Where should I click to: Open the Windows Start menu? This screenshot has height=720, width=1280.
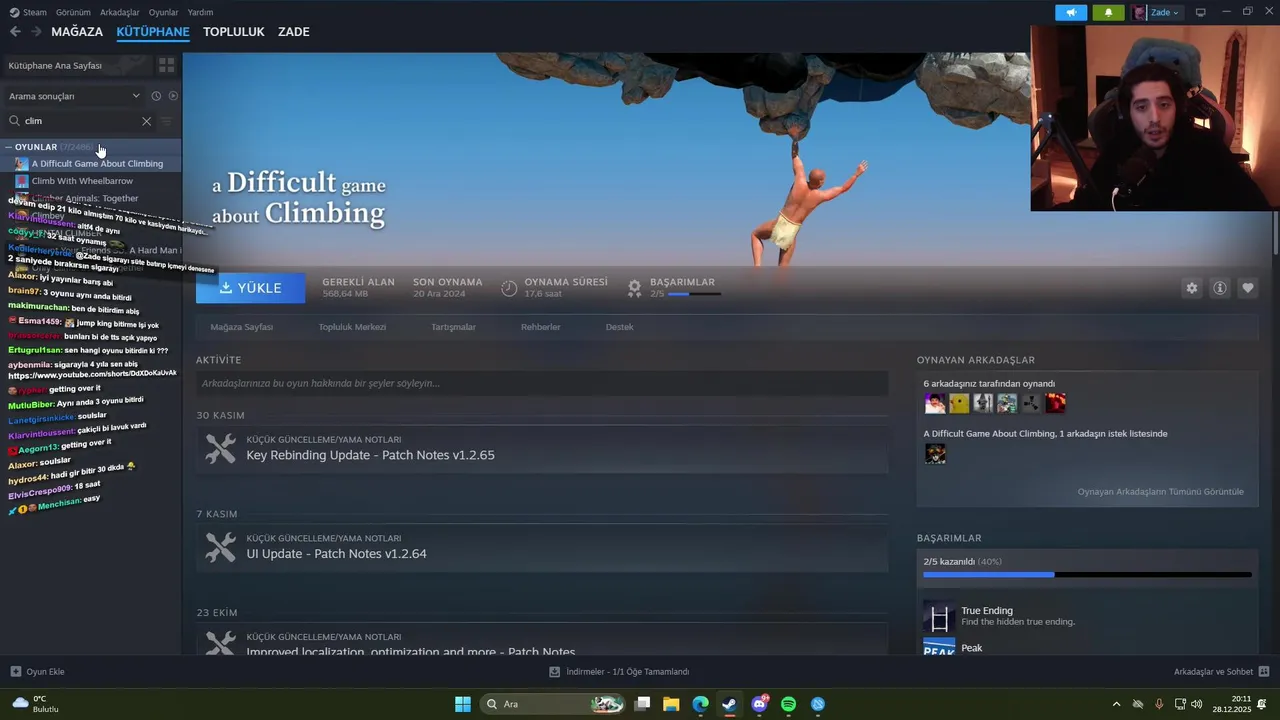pyautogui.click(x=463, y=704)
